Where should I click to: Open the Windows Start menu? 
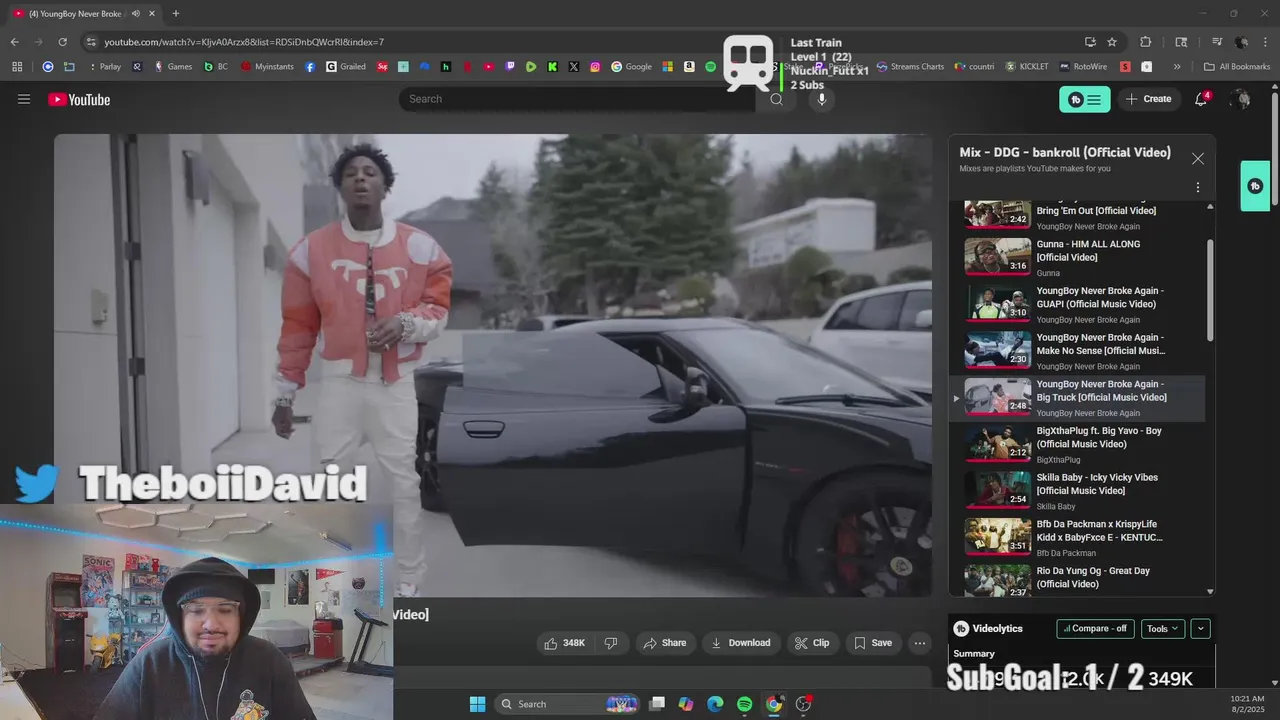(x=477, y=704)
